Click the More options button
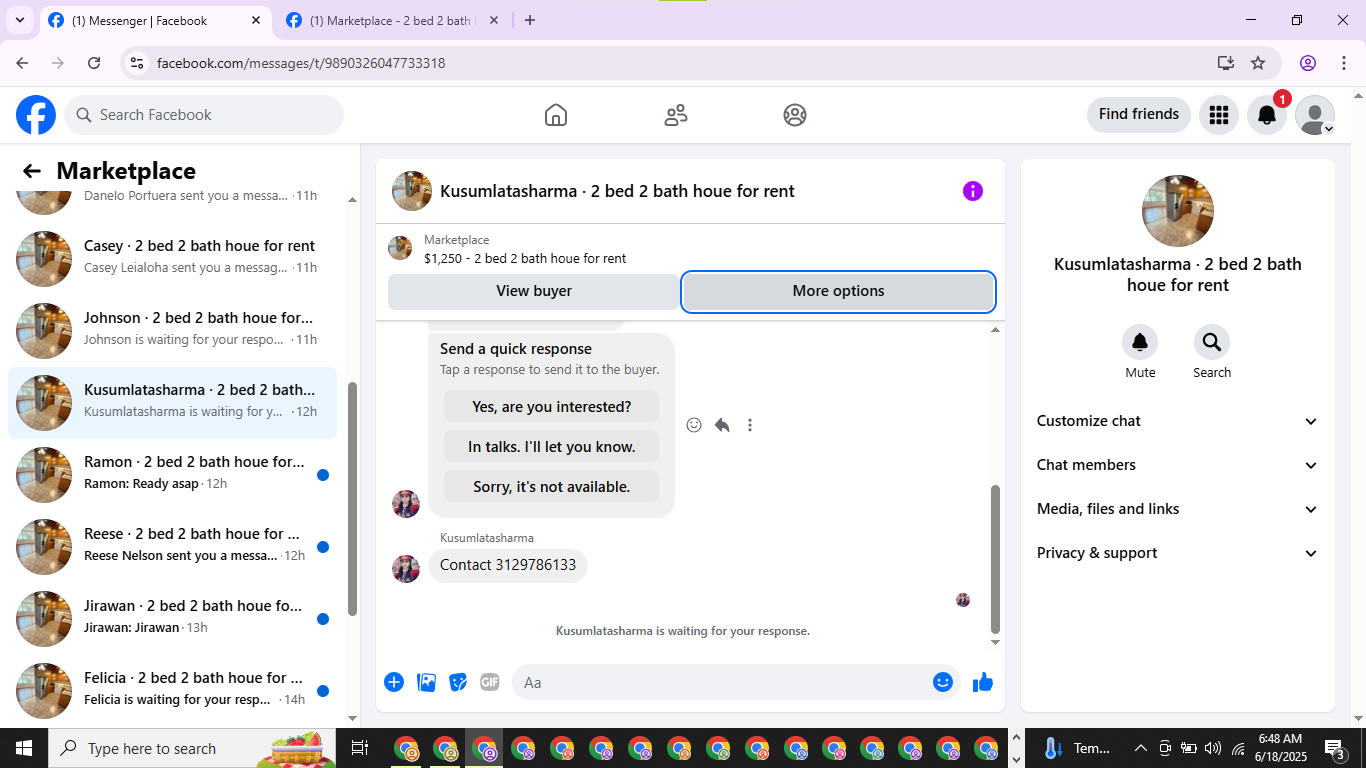Viewport: 1366px width, 768px height. point(838,291)
